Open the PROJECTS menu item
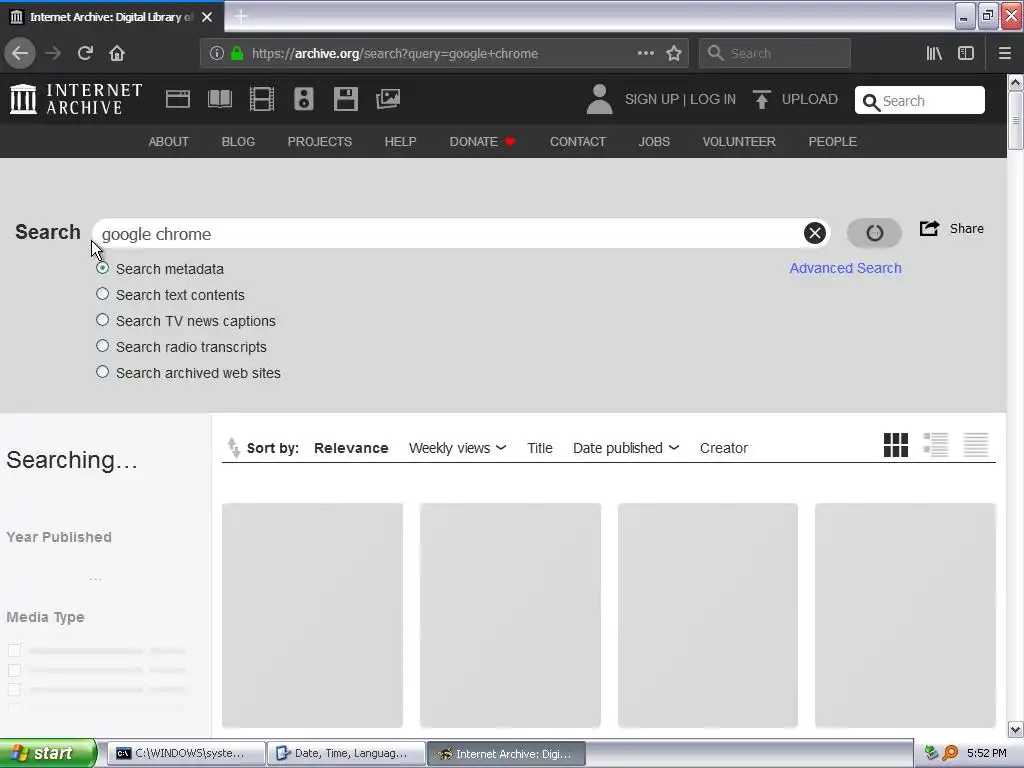Viewport: 1024px width, 768px height. [320, 142]
